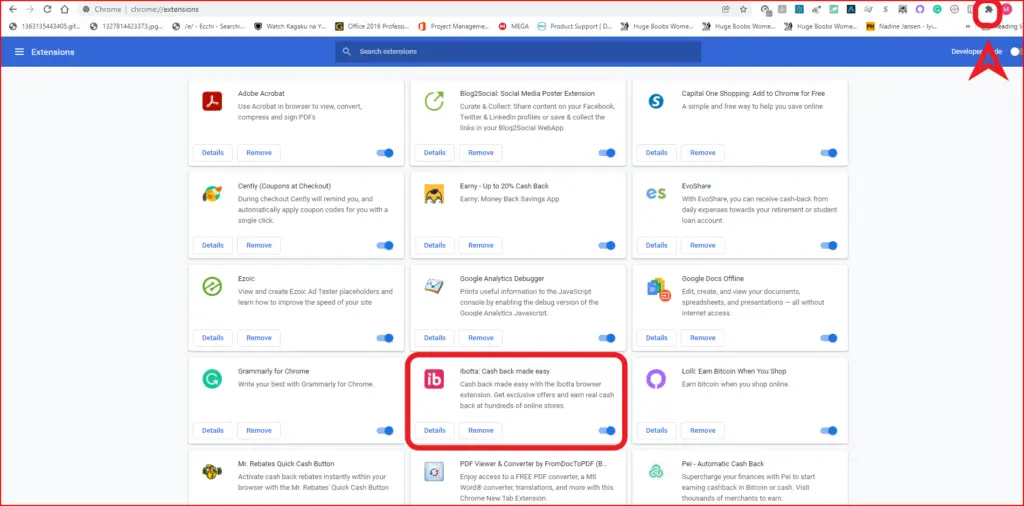
Task: Click the Pei Automatic Cash Back icon
Action: [656, 471]
